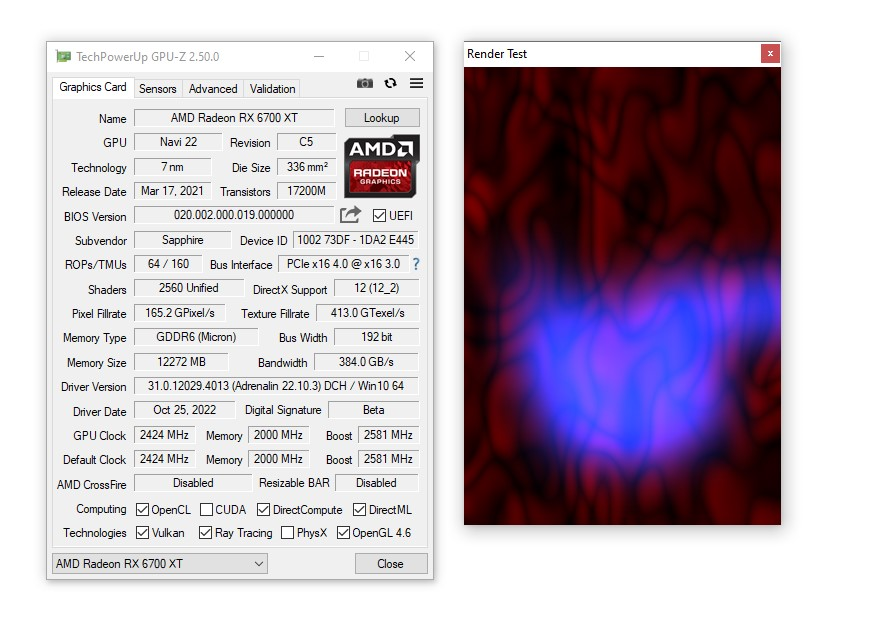Toggle the DirectCompute checkbox
Viewport: 877px width, 625px height.
click(263, 509)
